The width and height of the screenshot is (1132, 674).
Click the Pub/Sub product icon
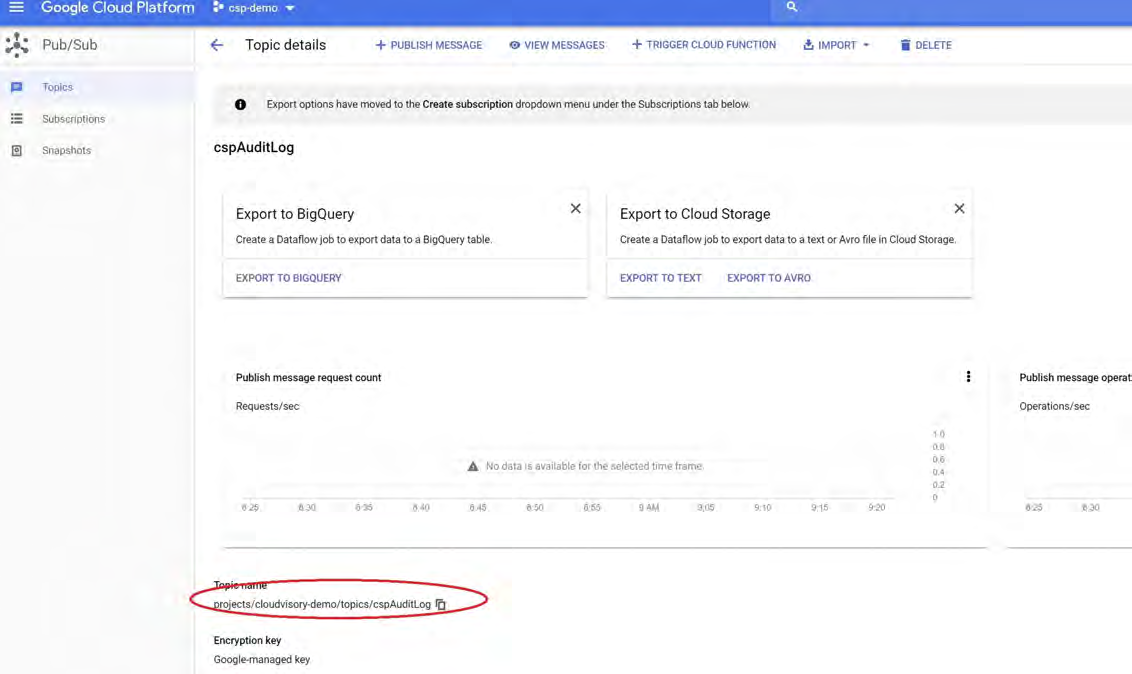[17, 45]
